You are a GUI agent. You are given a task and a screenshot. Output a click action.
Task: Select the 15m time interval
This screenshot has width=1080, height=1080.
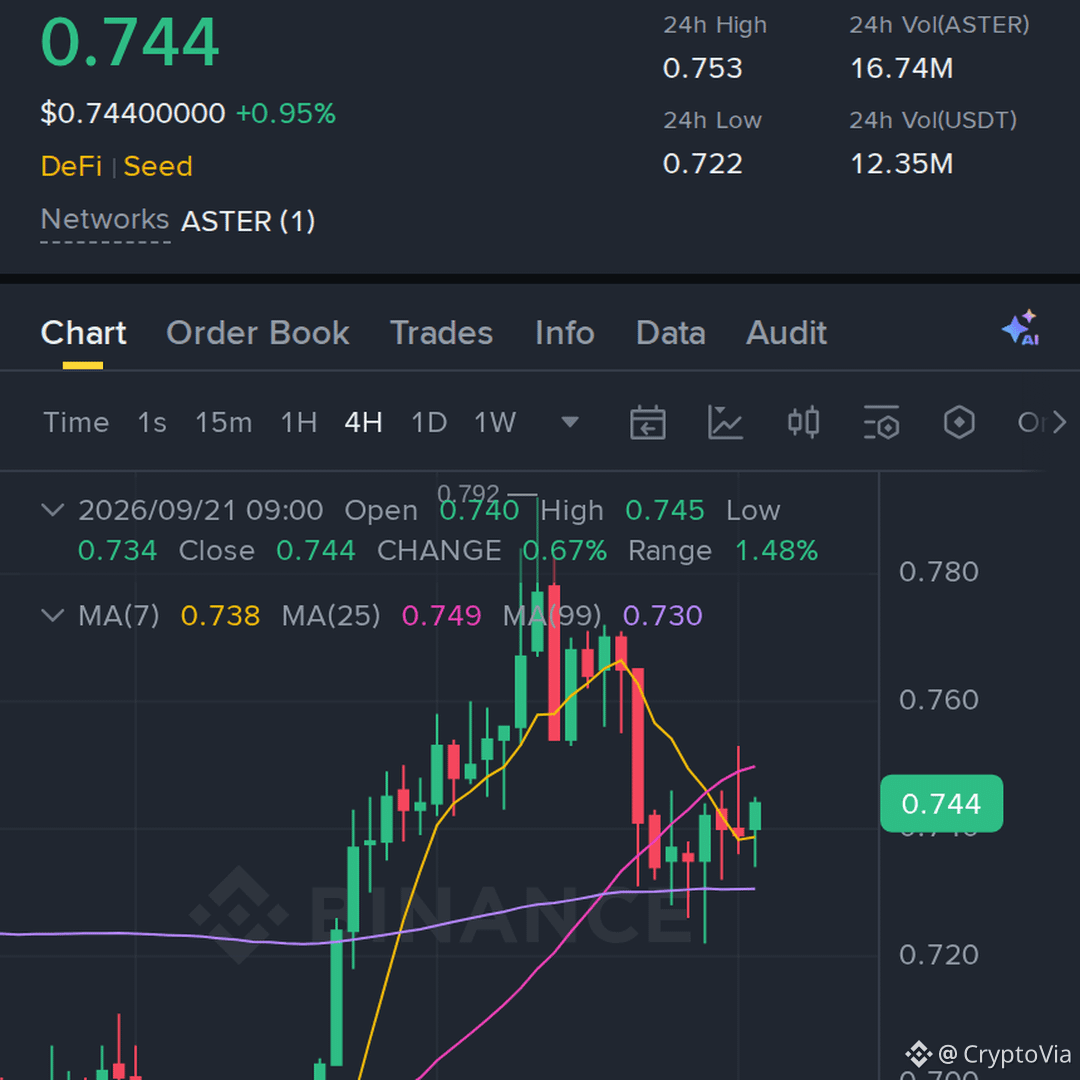[x=224, y=422]
